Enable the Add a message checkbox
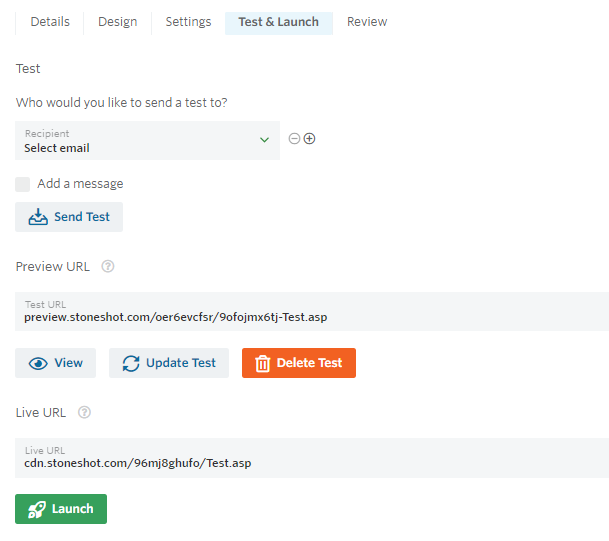 coord(23,184)
